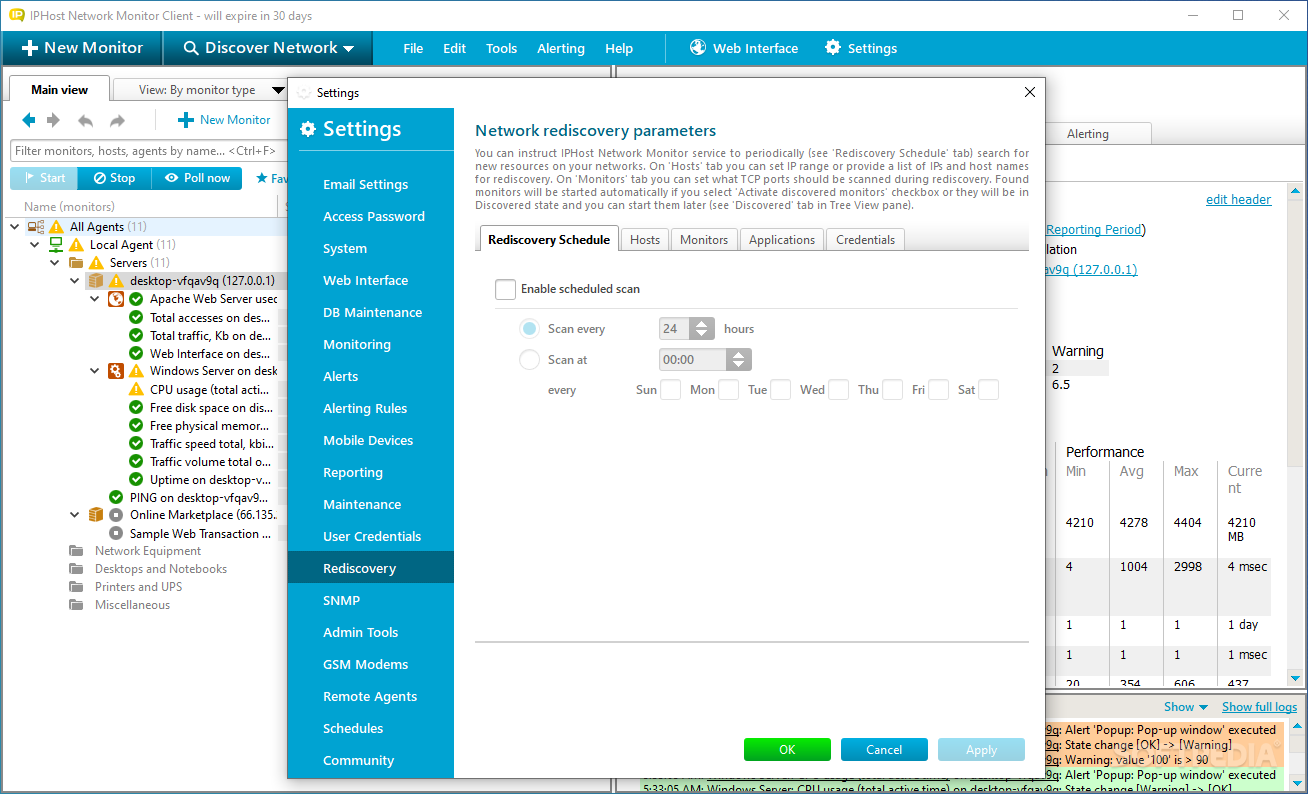
Task: Click the back navigation arrow in main view
Action: click(28, 120)
